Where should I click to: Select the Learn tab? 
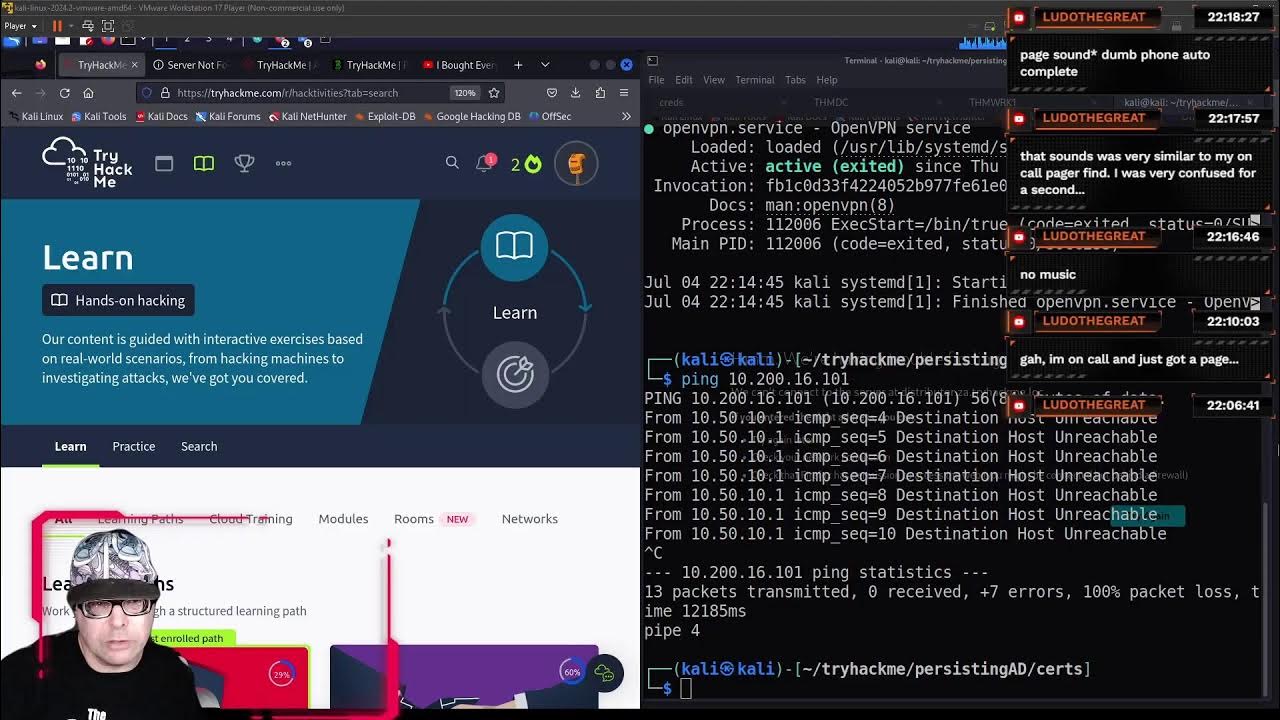tap(70, 446)
